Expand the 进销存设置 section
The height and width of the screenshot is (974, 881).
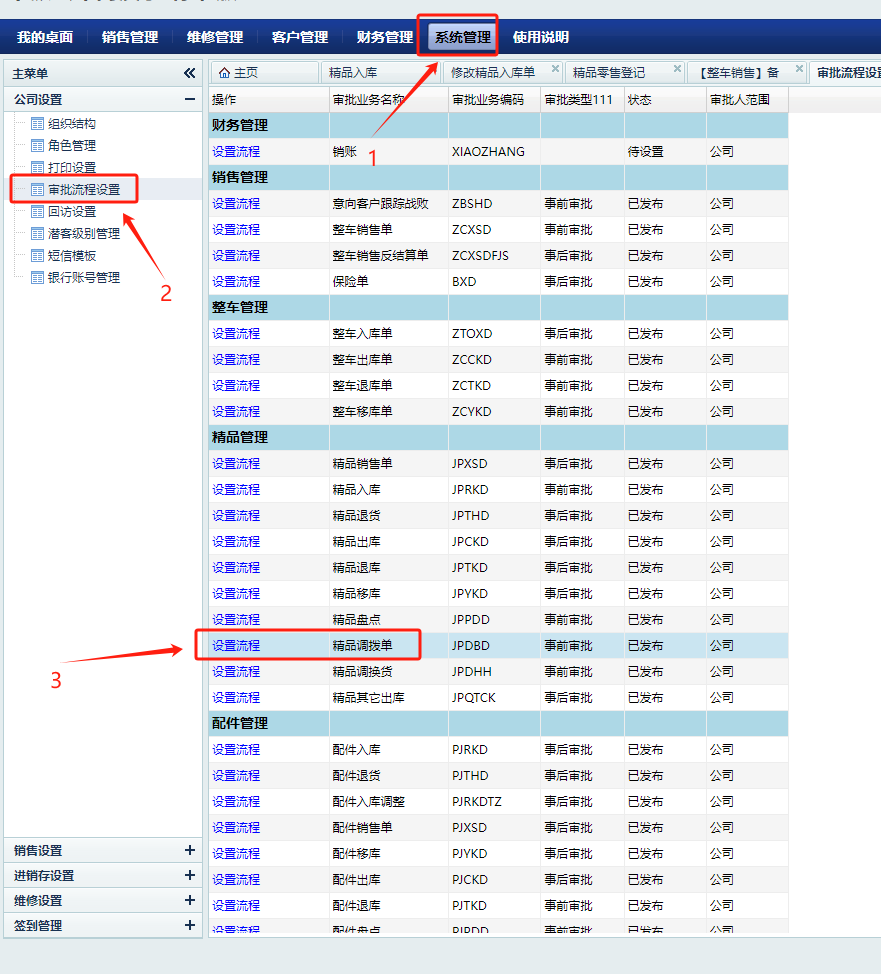click(189, 875)
